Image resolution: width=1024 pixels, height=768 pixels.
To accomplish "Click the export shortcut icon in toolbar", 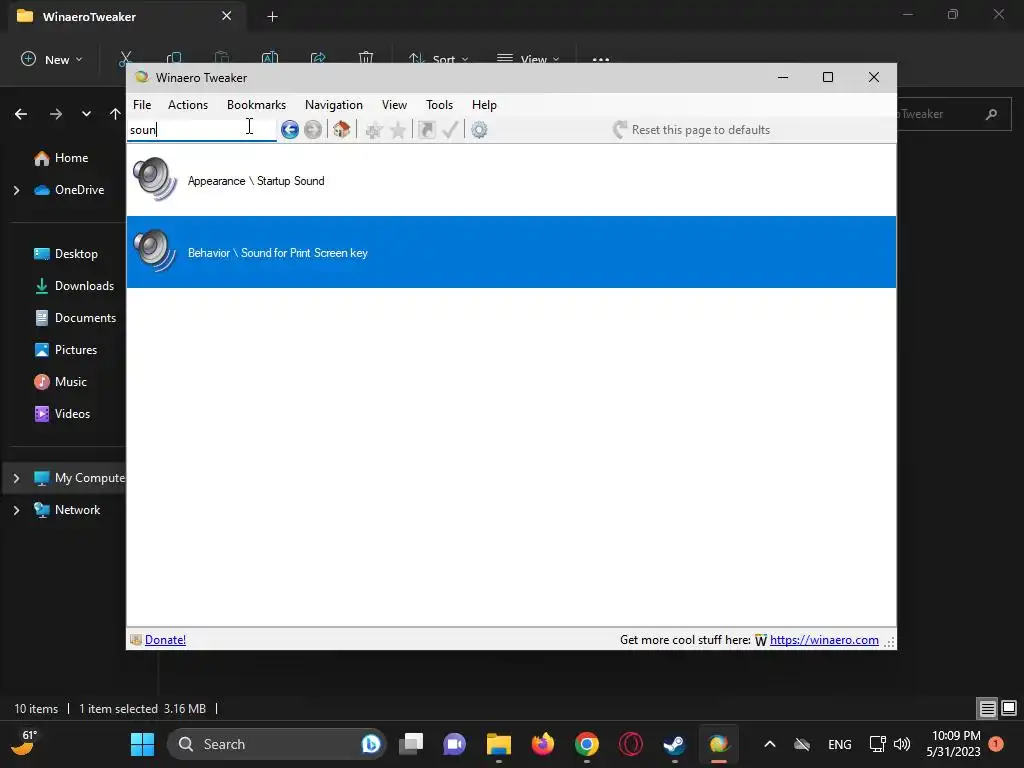I will (426, 130).
